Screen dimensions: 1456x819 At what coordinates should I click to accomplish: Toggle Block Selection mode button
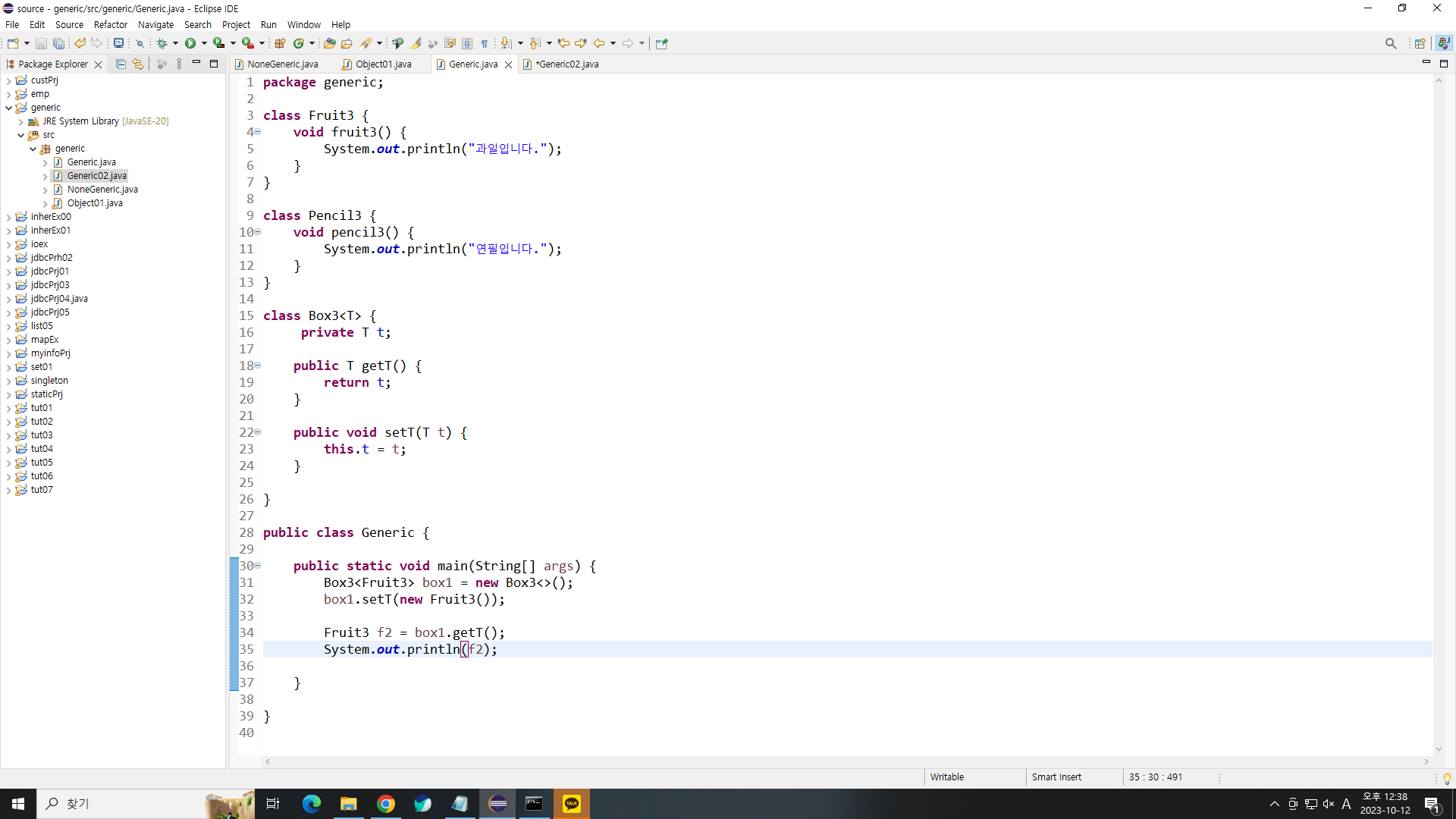(467, 43)
